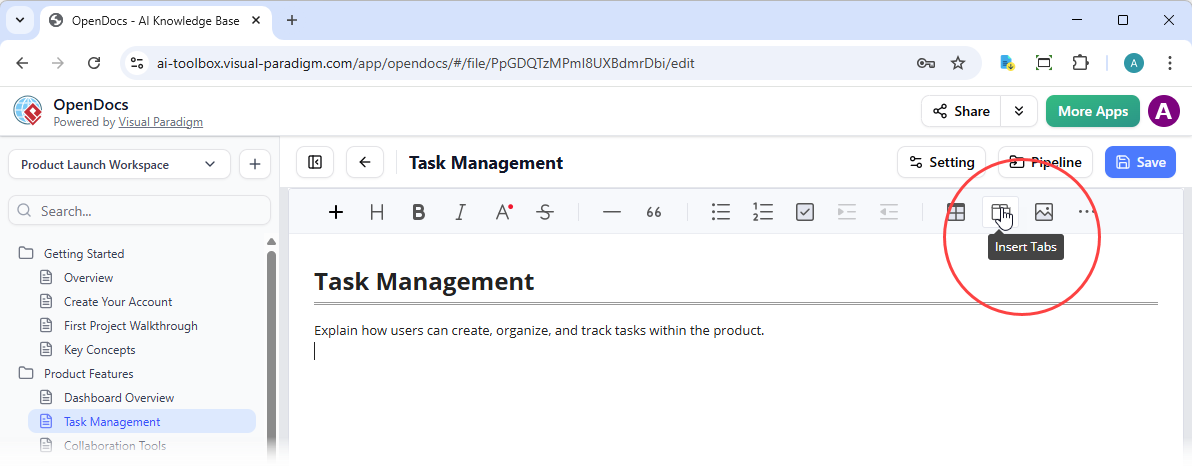Insert a table using toolbar icon
1192x467 pixels.
pos(956,212)
